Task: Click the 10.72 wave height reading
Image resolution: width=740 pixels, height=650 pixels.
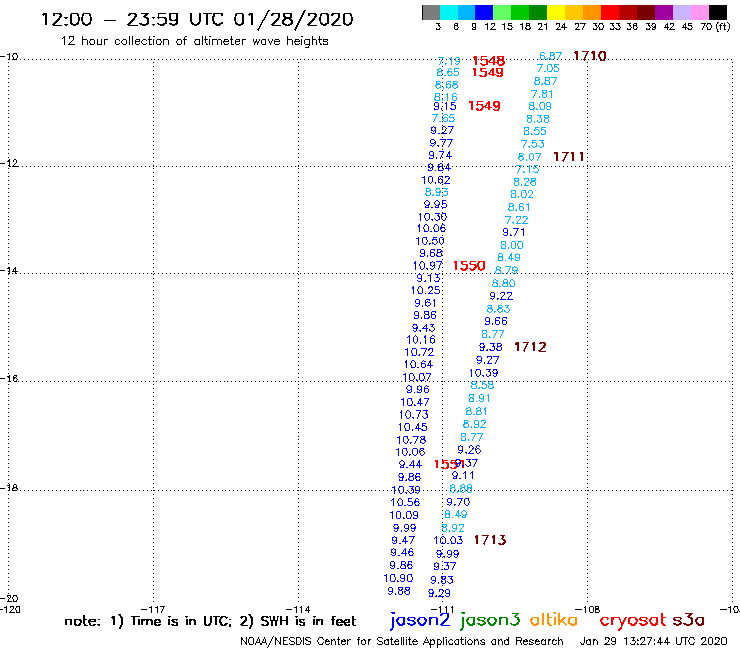Action: pyautogui.click(x=419, y=352)
